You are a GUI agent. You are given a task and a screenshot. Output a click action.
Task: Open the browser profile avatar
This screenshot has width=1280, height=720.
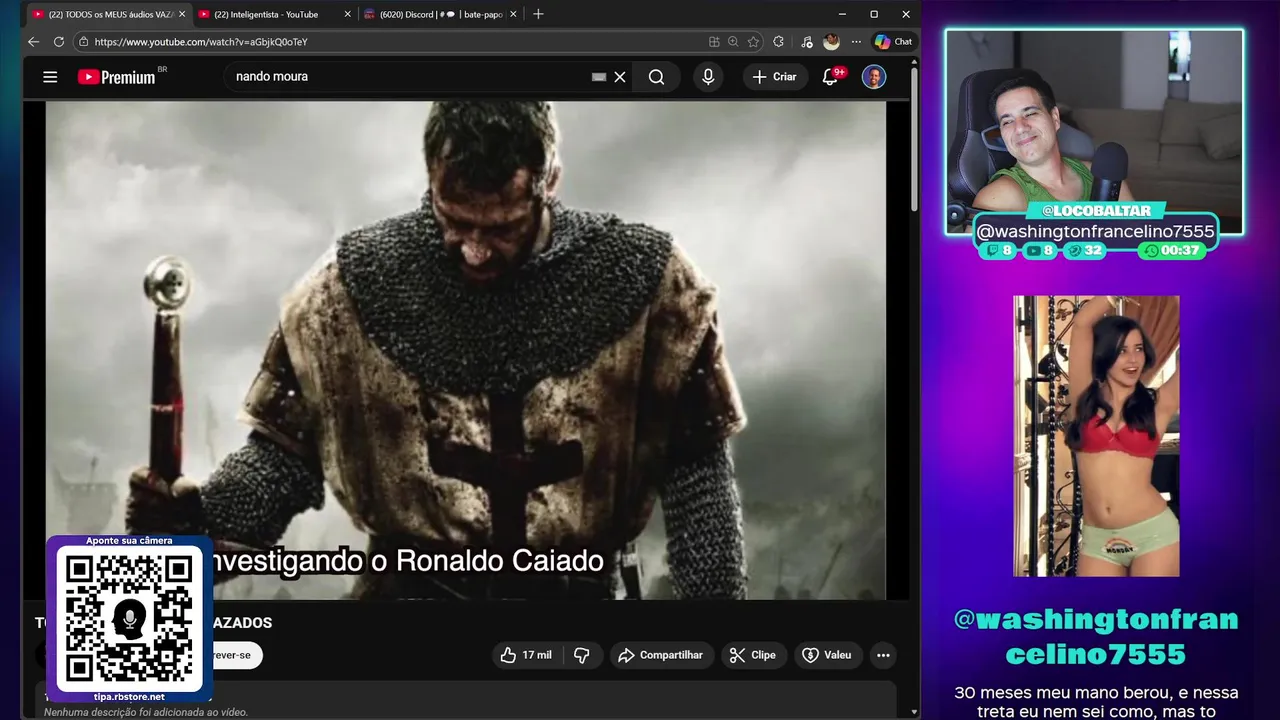[831, 42]
